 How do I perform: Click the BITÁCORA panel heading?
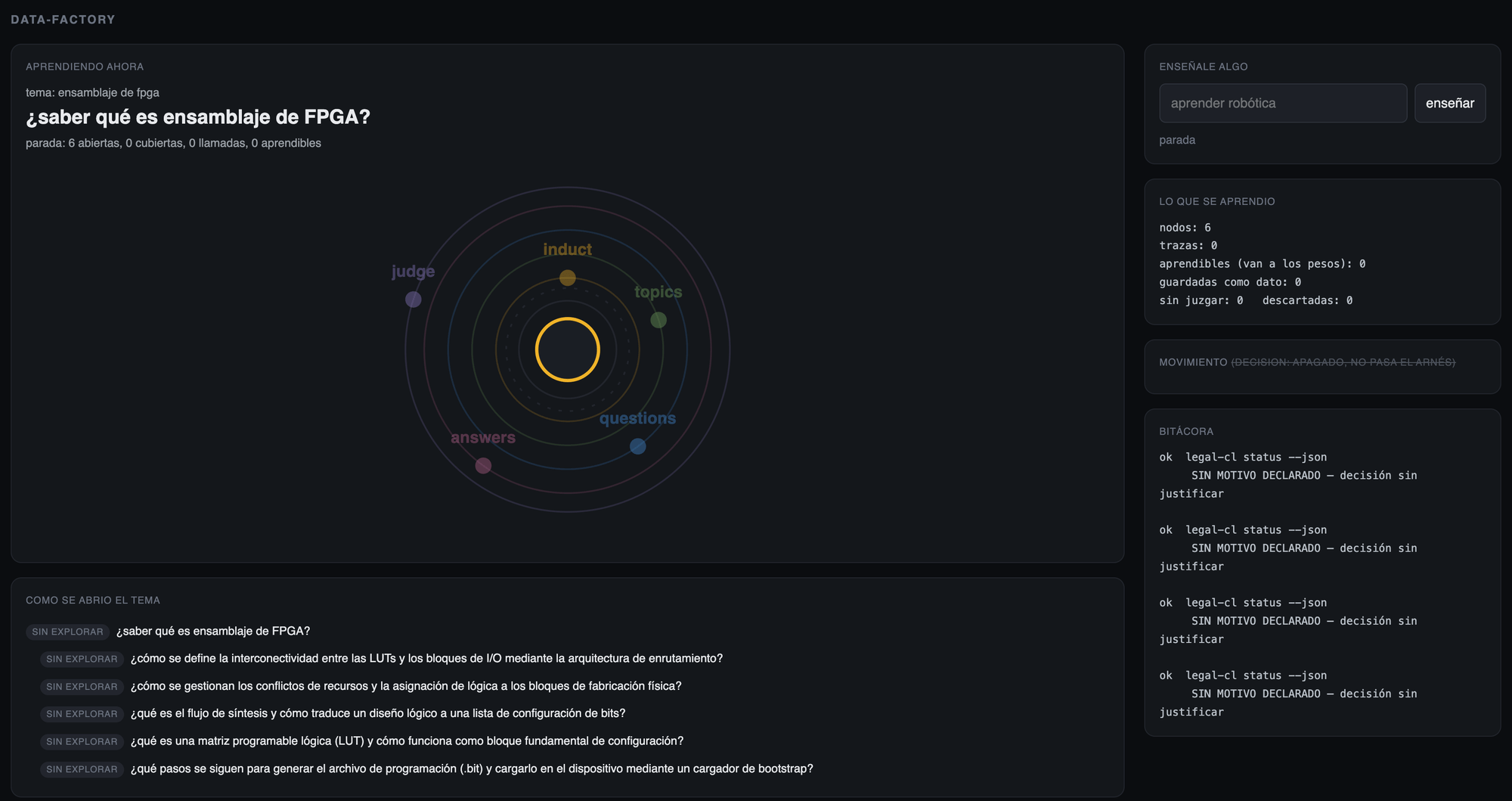1186,431
